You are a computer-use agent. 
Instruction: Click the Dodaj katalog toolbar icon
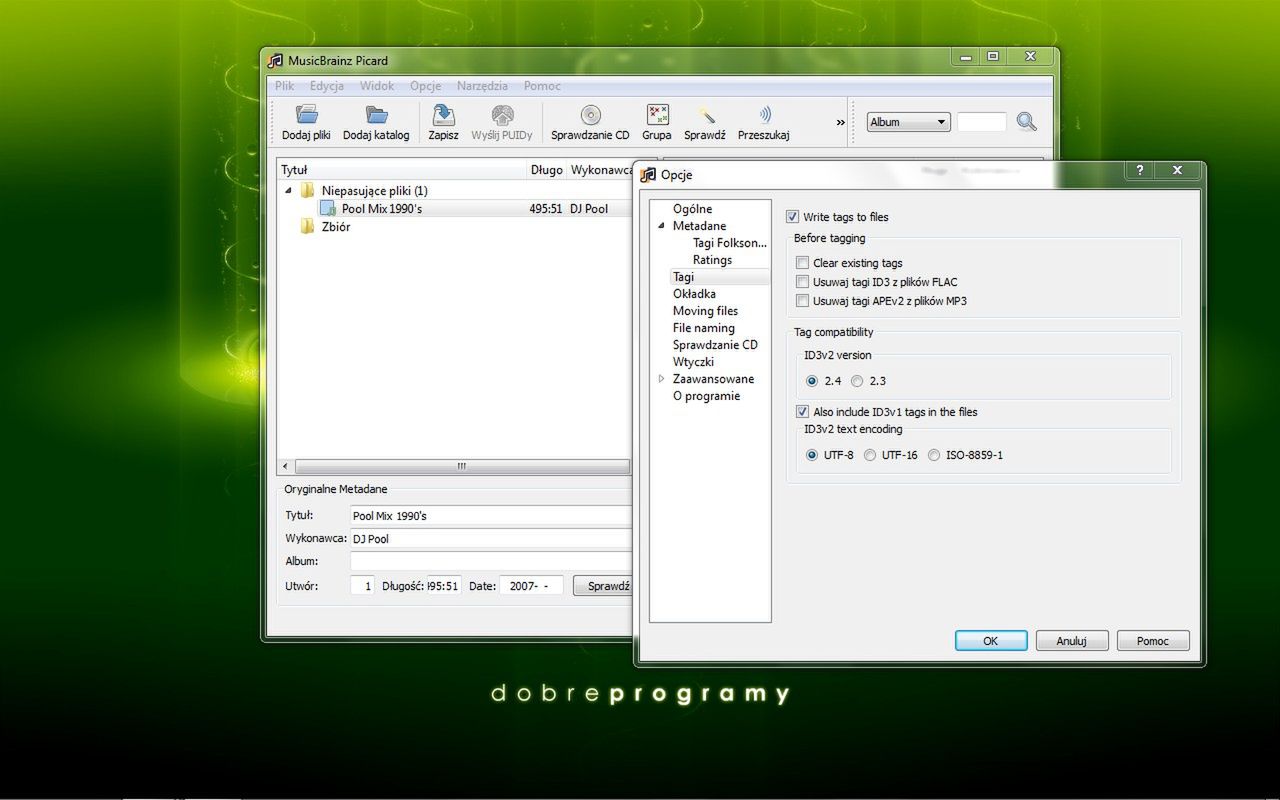[376, 114]
